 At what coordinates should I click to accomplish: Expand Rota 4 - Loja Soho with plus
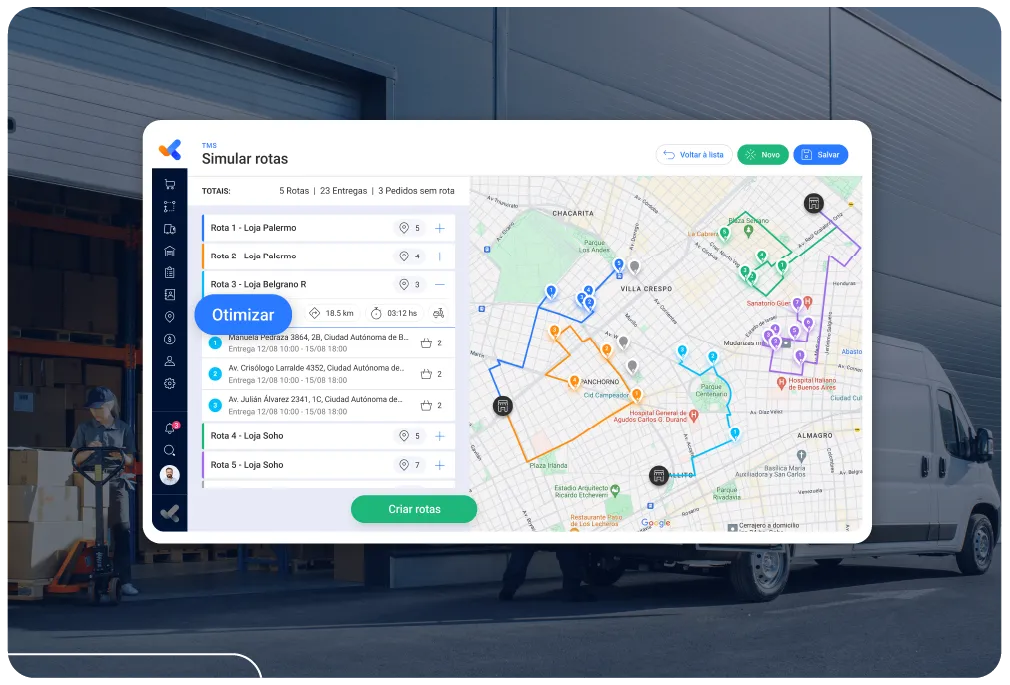click(x=440, y=436)
